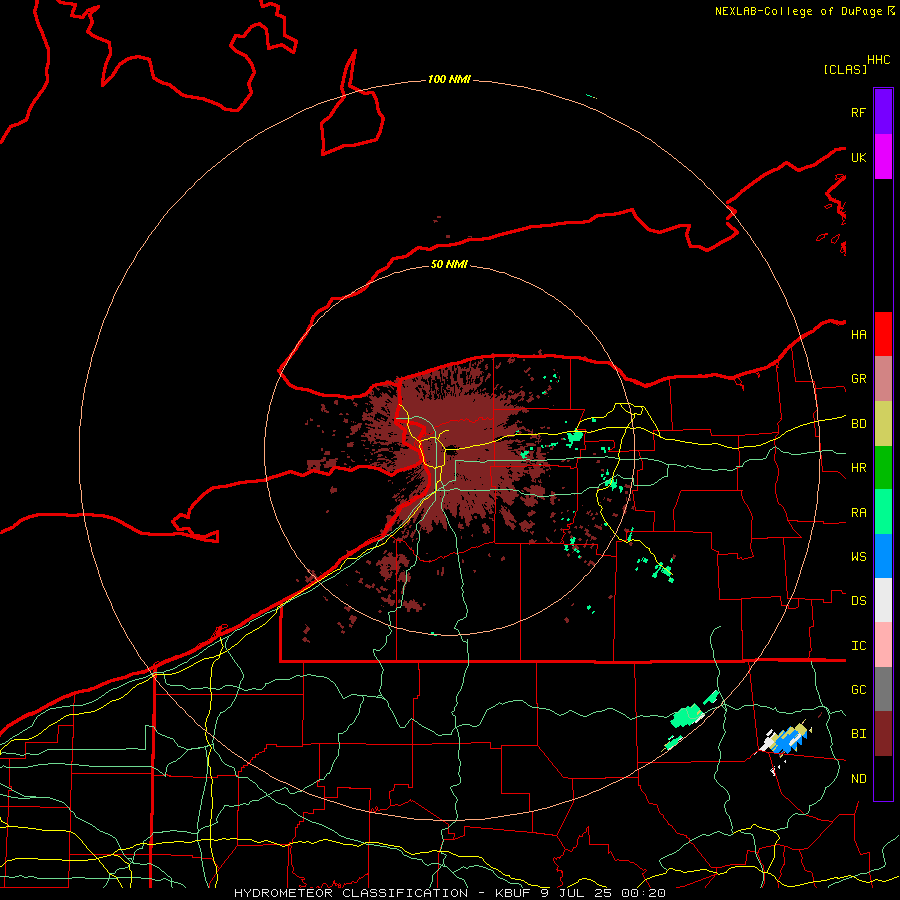The height and width of the screenshot is (900, 900).
Task: Click the BI legend label
Action: coord(858,734)
